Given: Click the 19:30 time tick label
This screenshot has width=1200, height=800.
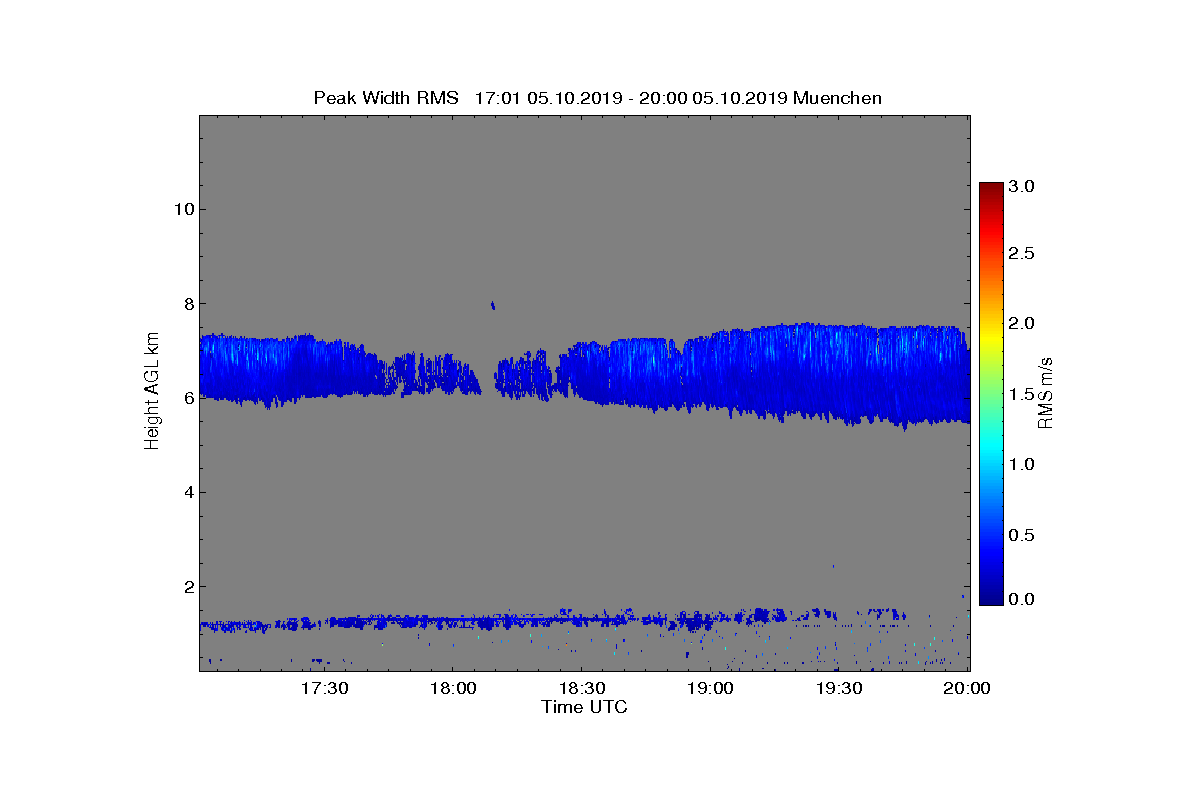Looking at the screenshot, I should point(839,689).
